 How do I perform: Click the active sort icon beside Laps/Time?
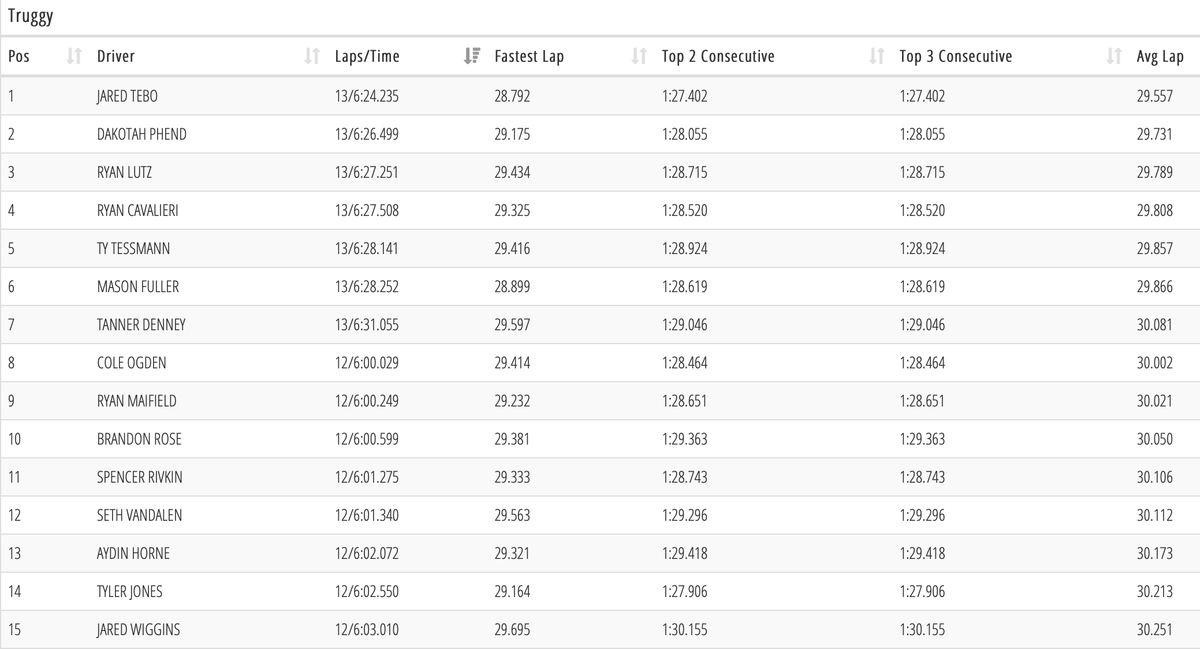click(x=472, y=57)
